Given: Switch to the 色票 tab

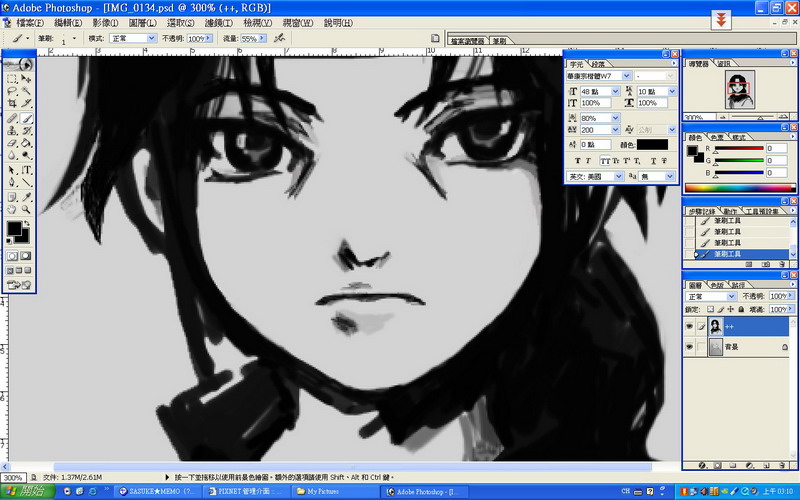Looking at the screenshot, I should [717, 137].
